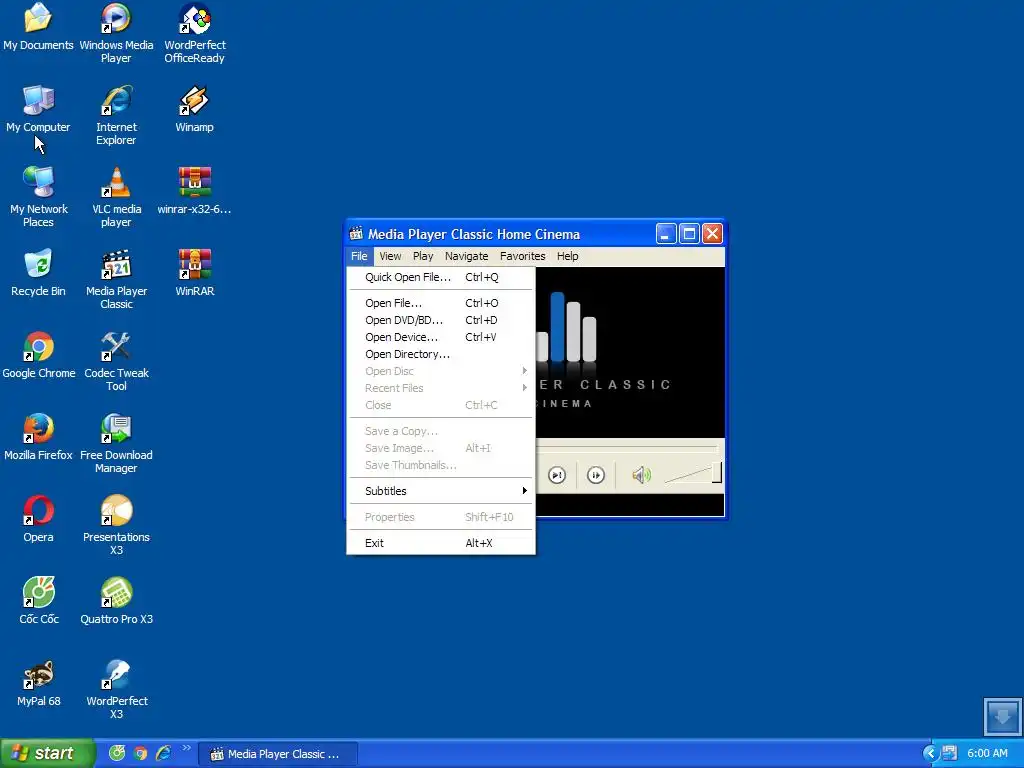
Task: Minimize the Media Player Classic window
Action: (665, 234)
